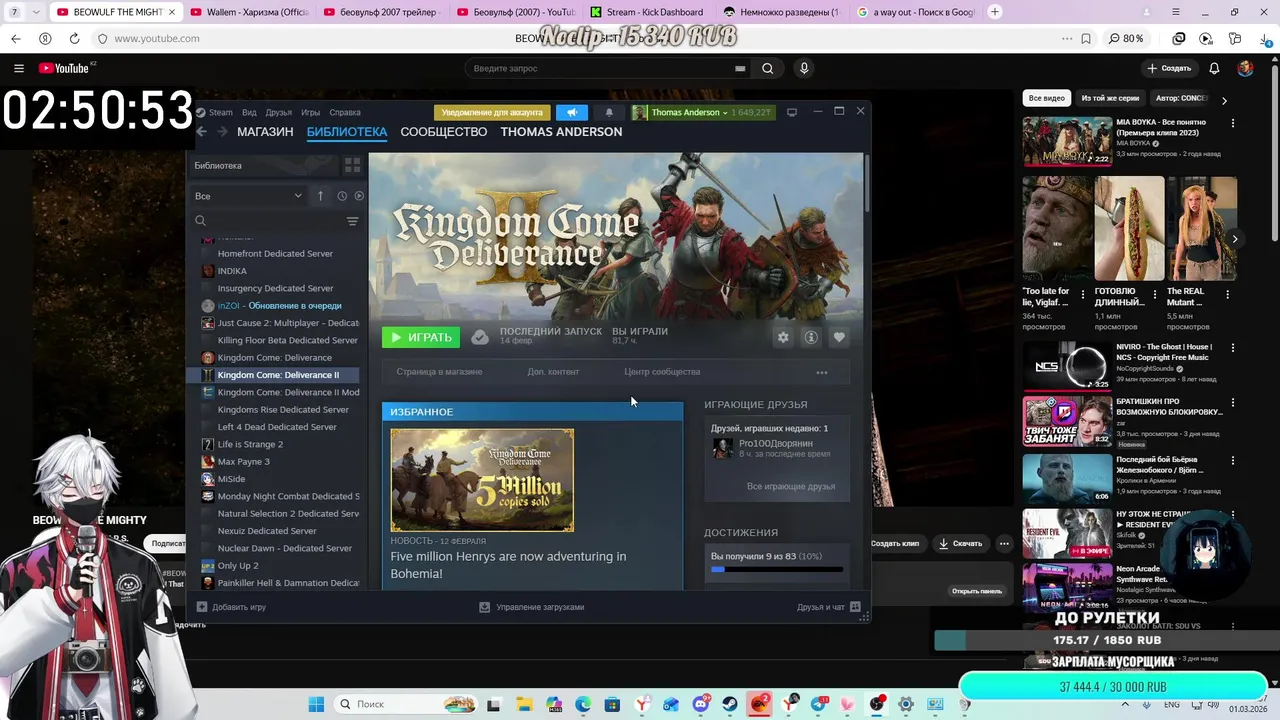Expand the Все library filter dropdown
This screenshot has width=1280, height=720.
(x=248, y=196)
